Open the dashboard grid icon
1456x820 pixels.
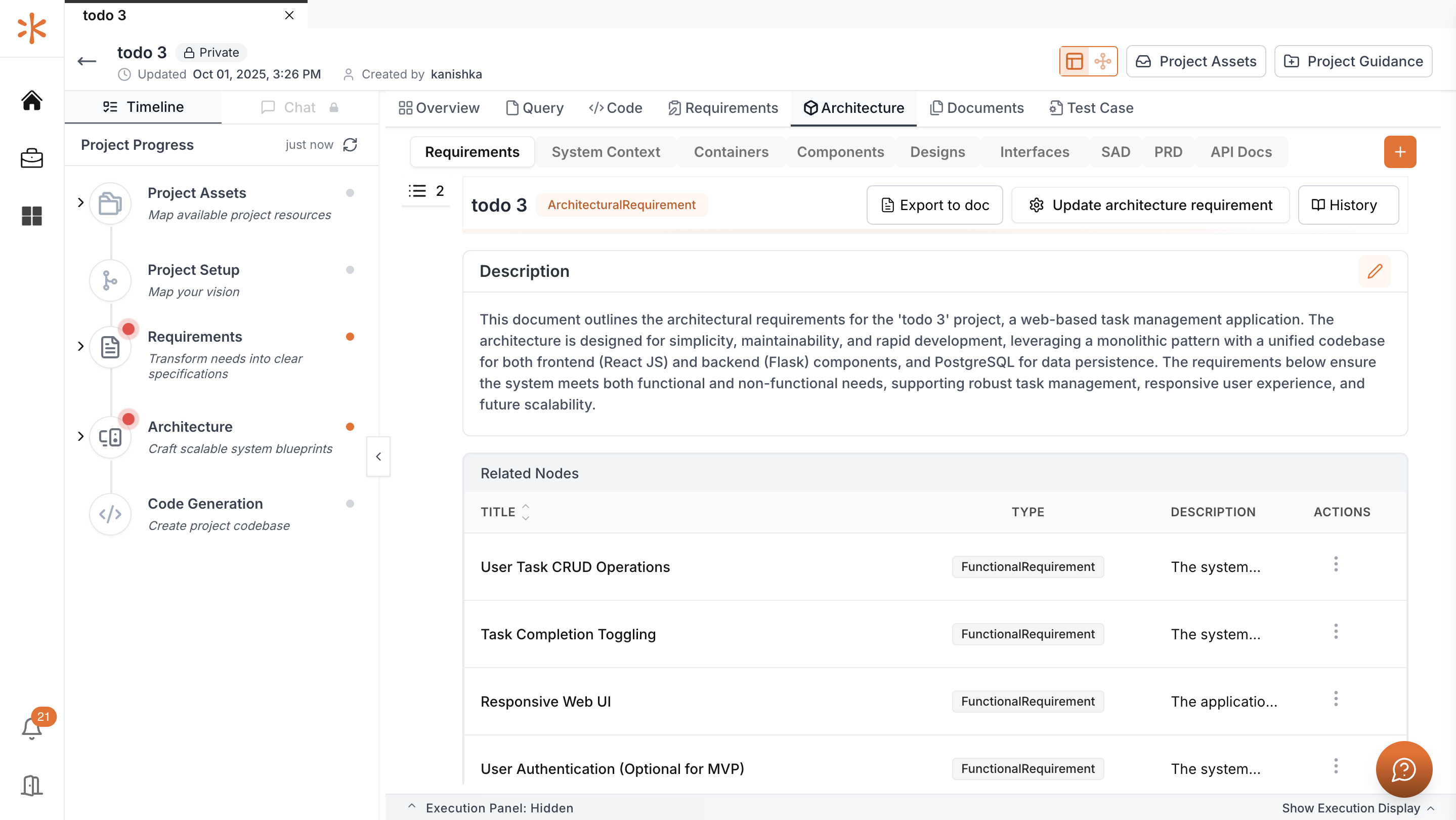pos(32,216)
